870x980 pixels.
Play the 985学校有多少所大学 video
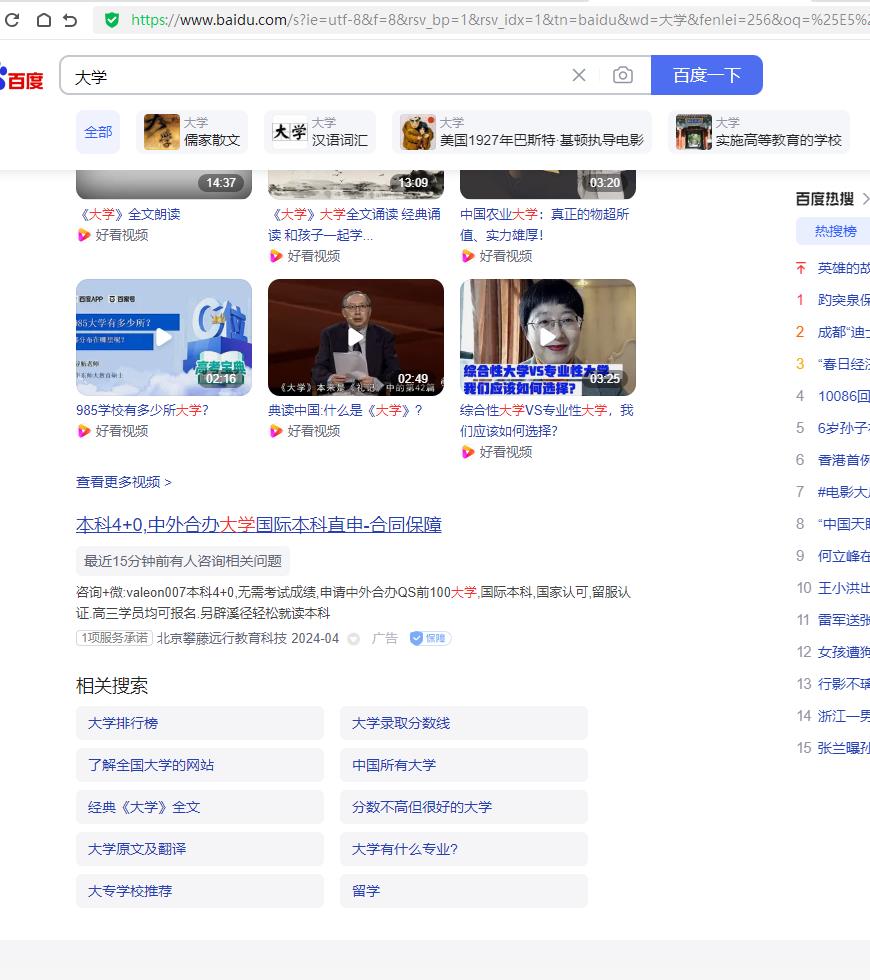coord(164,337)
